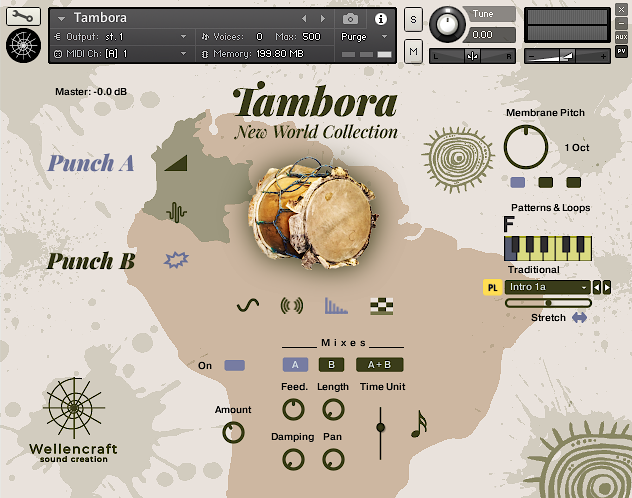Click the volume plus sign in header
Screen dimensions: 632x498
coord(603,56)
